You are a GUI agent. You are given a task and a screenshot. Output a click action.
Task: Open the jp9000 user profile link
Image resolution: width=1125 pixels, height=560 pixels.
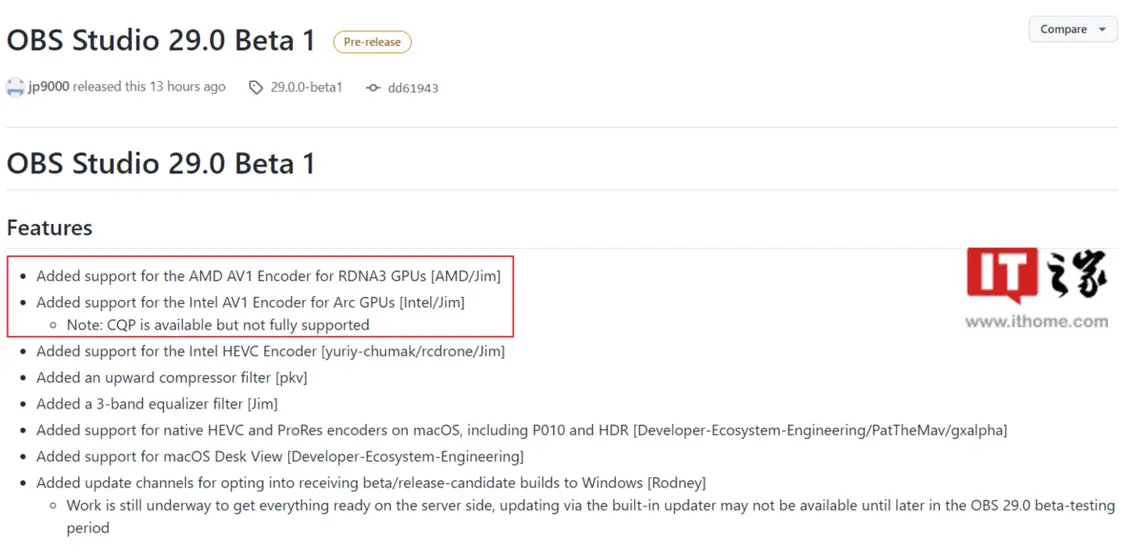[x=49, y=87]
